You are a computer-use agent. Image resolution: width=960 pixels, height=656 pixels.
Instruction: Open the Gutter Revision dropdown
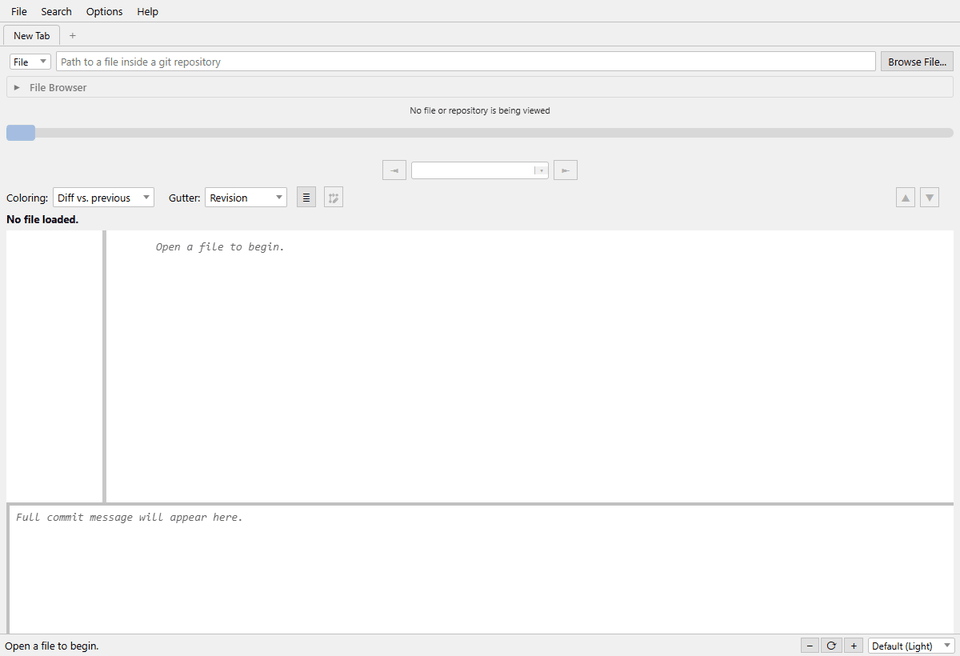click(246, 198)
